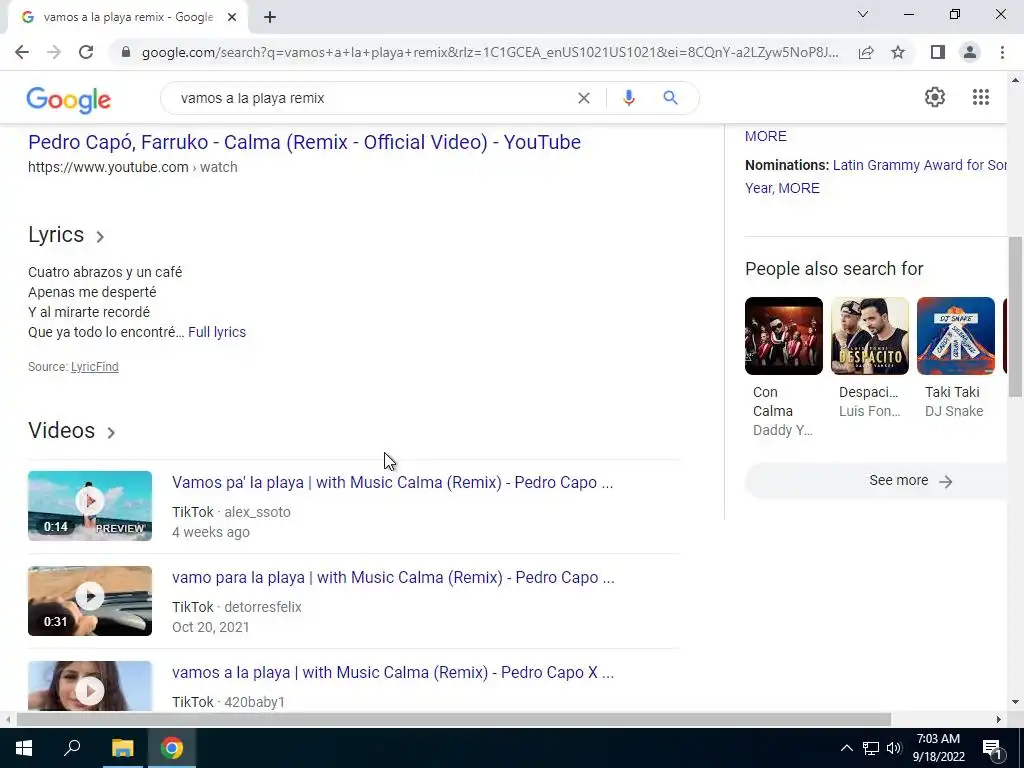The width and height of the screenshot is (1024, 768).
Task: Open the Chrome three-dot menu
Action: click(x=1002, y=52)
